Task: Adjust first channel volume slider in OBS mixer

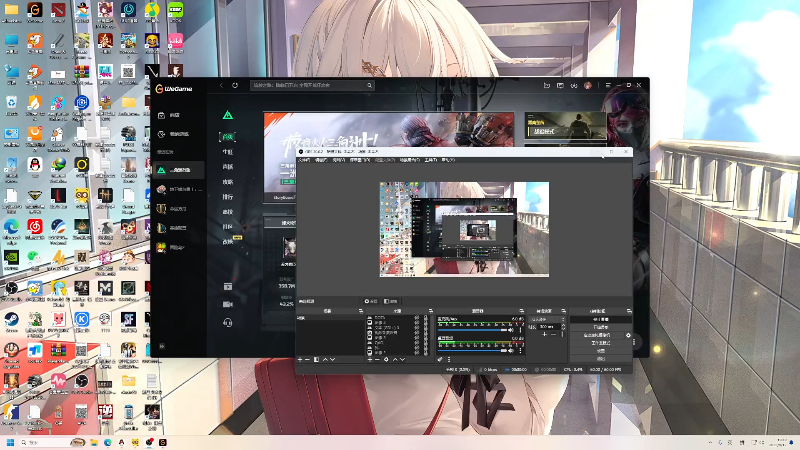Action: pyautogui.click(x=473, y=330)
